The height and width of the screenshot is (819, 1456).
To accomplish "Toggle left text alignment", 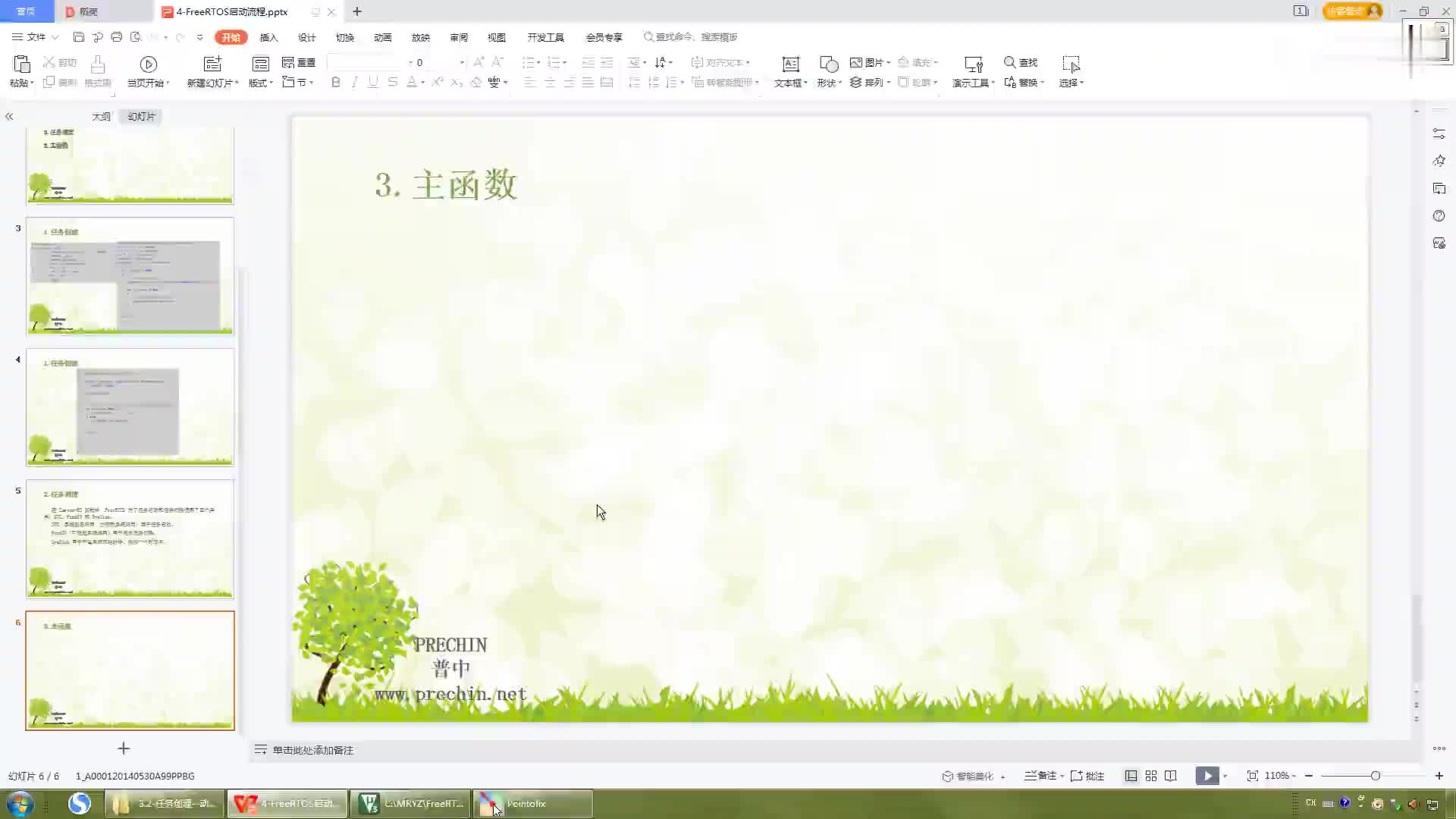I will [530, 82].
